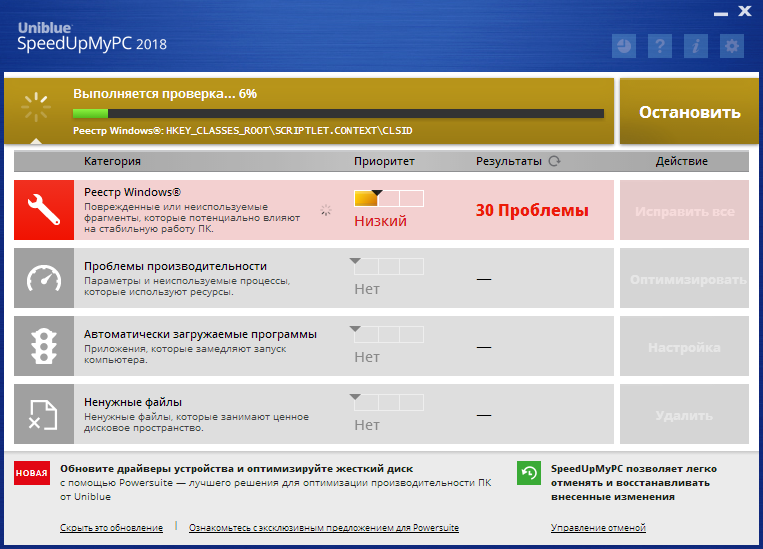Click the junk files document icon
Screen dimensions: 763x549
point(44,414)
